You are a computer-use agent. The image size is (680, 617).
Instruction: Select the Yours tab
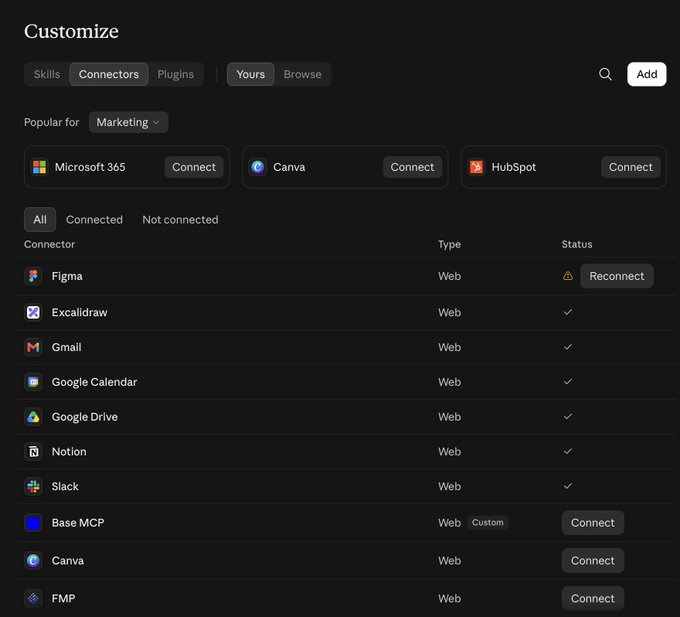pyautogui.click(x=251, y=74)
